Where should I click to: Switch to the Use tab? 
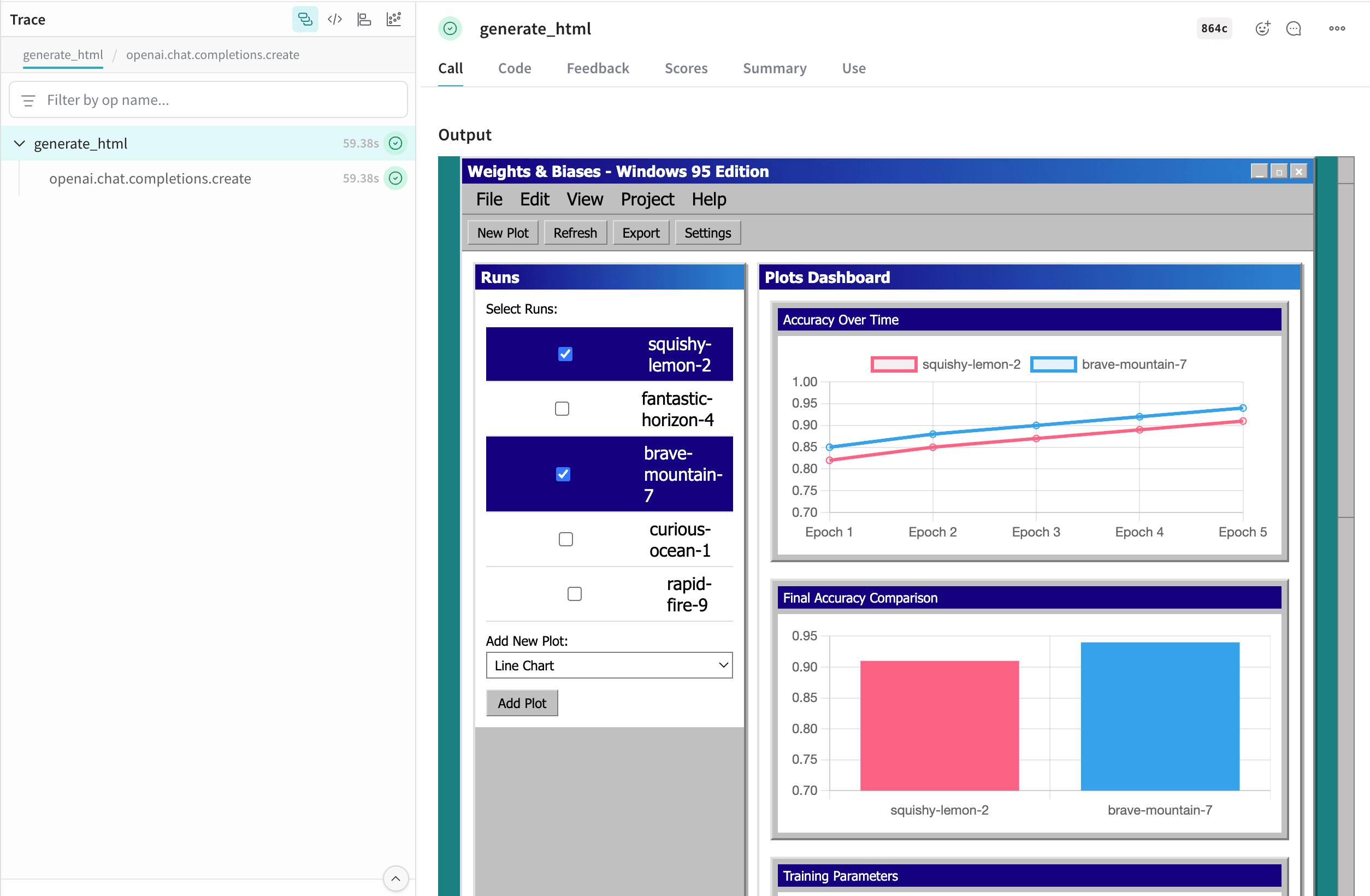pyautogui.click(x=853, y=68)
